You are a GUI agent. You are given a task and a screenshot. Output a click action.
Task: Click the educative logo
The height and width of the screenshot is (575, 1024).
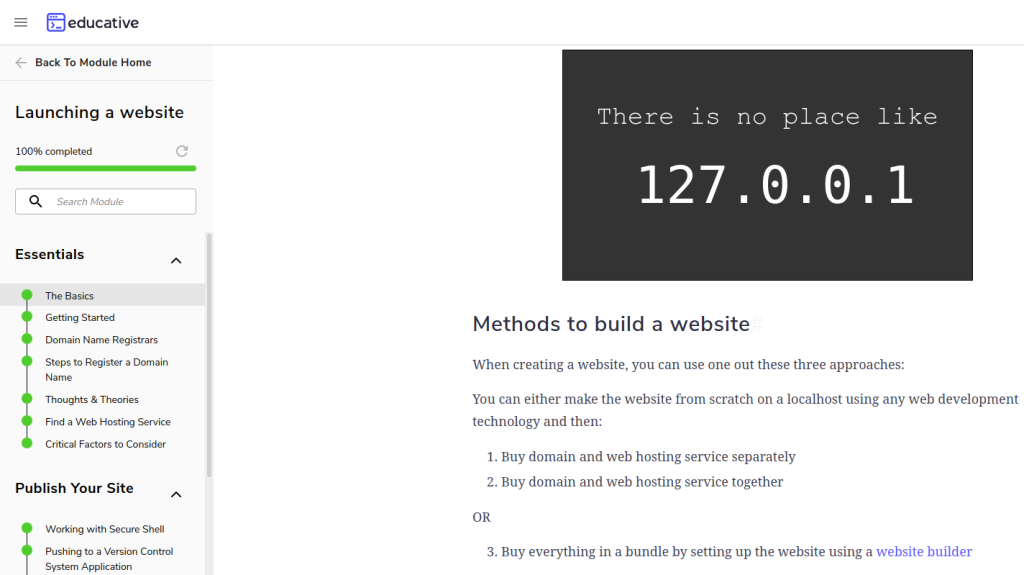[93, 22]
